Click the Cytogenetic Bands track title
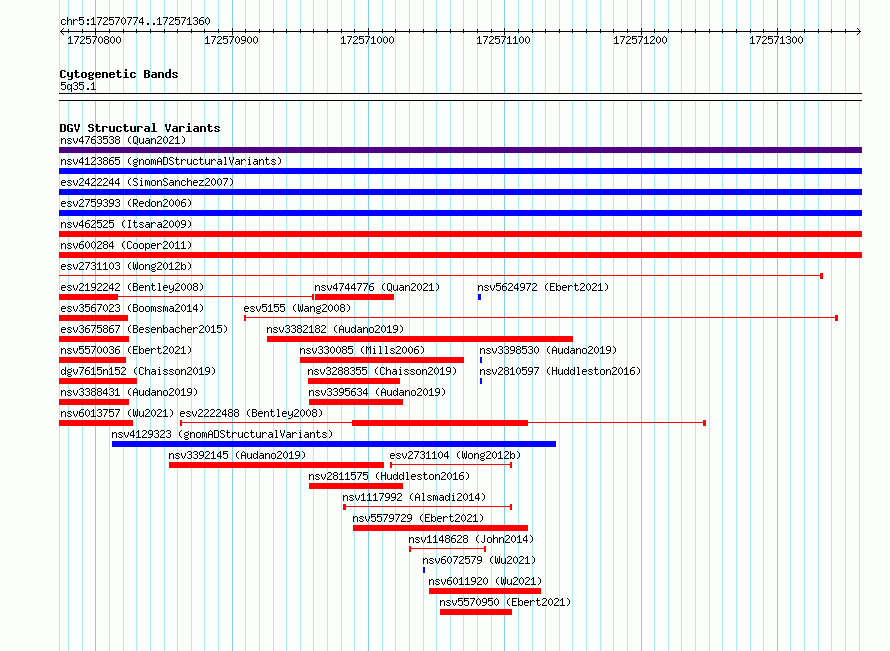Image resolution: width=890 pixels, height=651 pixels. click(119, 74)
